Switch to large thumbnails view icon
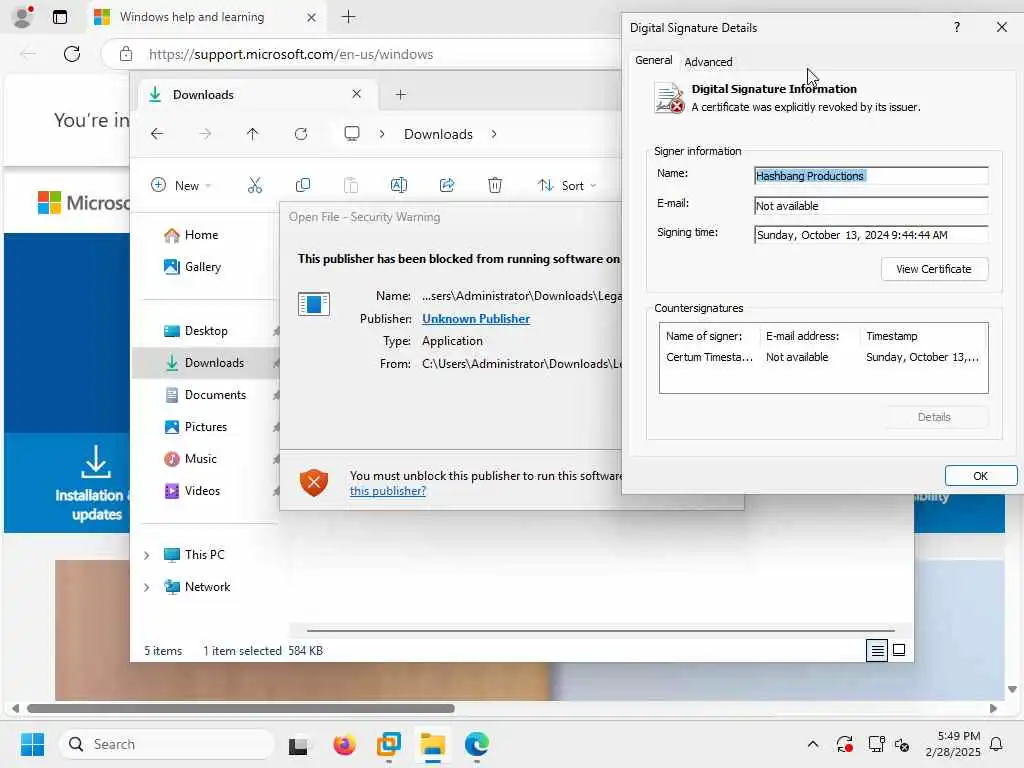The width and height of the screenshot is (1024, 768). click(899, 650)
